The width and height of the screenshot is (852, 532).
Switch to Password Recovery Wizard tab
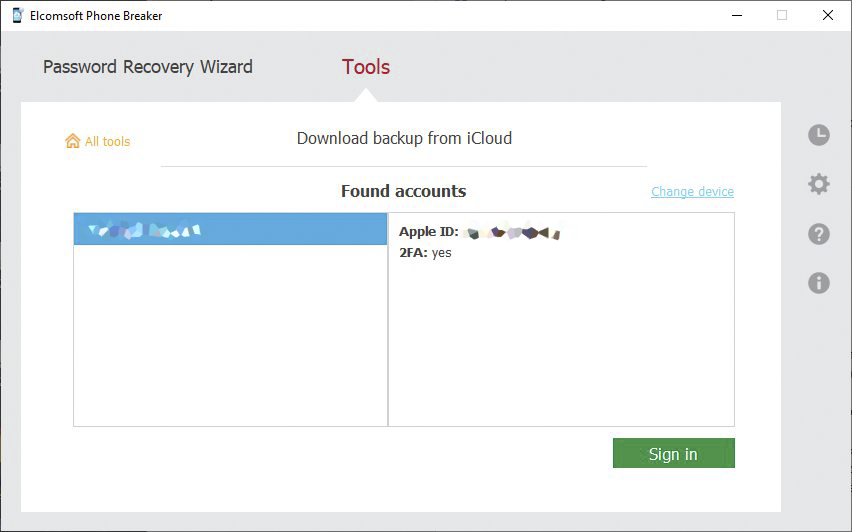[x=148, y=67]
